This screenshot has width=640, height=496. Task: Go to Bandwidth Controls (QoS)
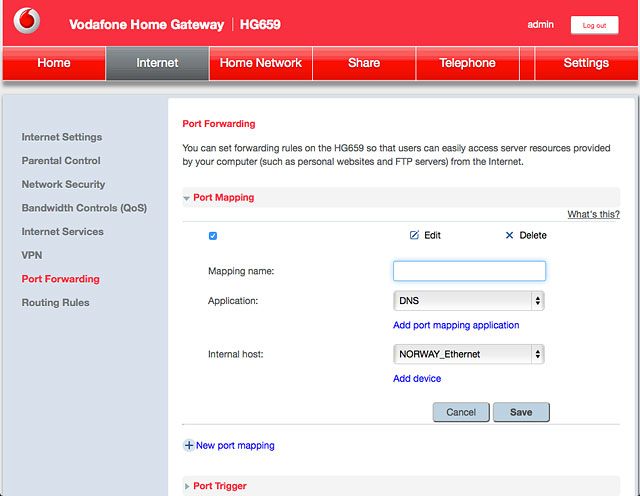(84, 208)
